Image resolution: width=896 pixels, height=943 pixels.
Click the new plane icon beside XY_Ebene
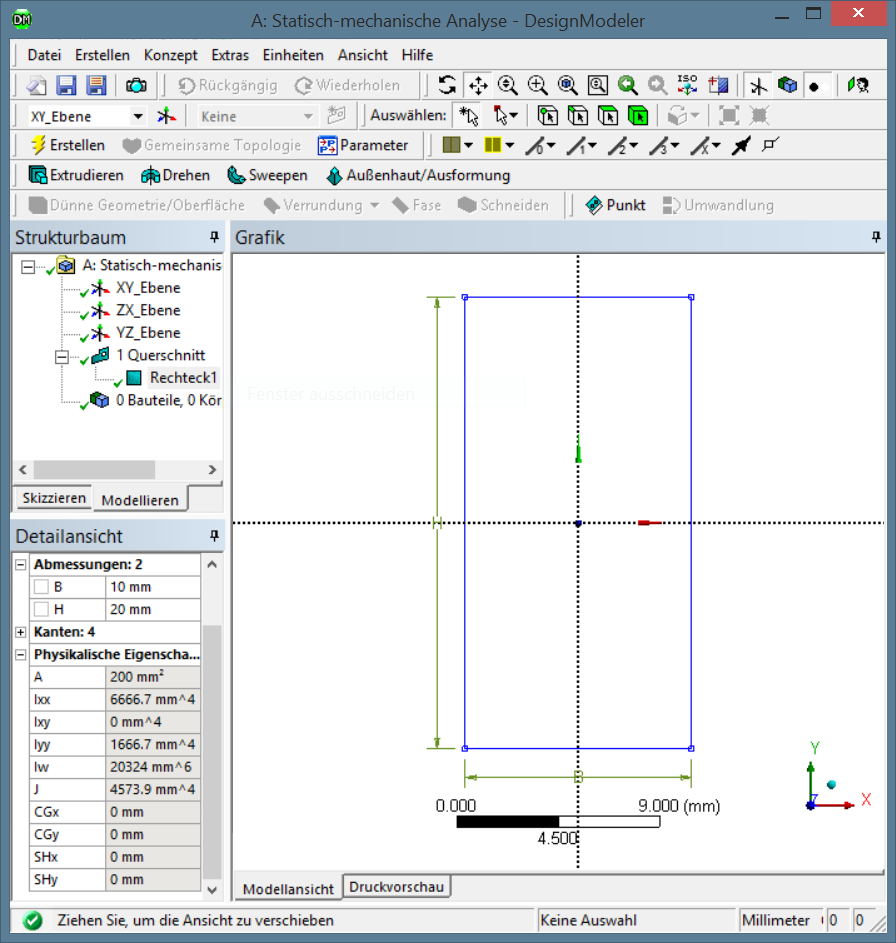165,116
